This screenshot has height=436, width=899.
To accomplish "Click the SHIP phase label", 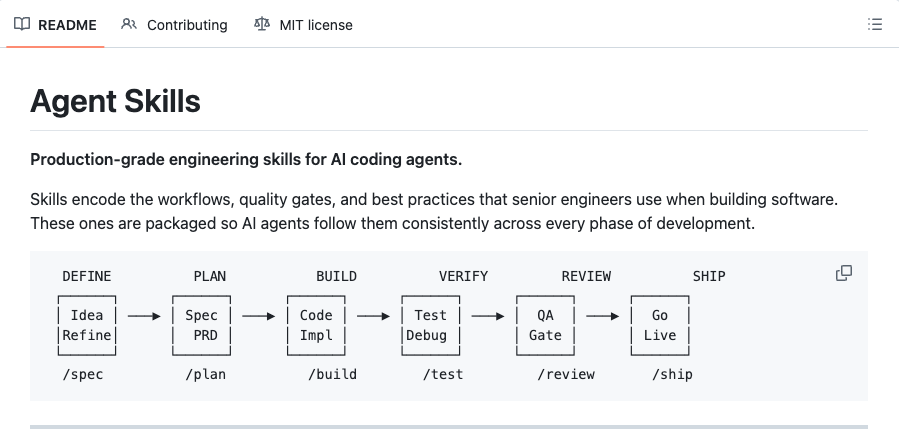I will pos(709,277).
